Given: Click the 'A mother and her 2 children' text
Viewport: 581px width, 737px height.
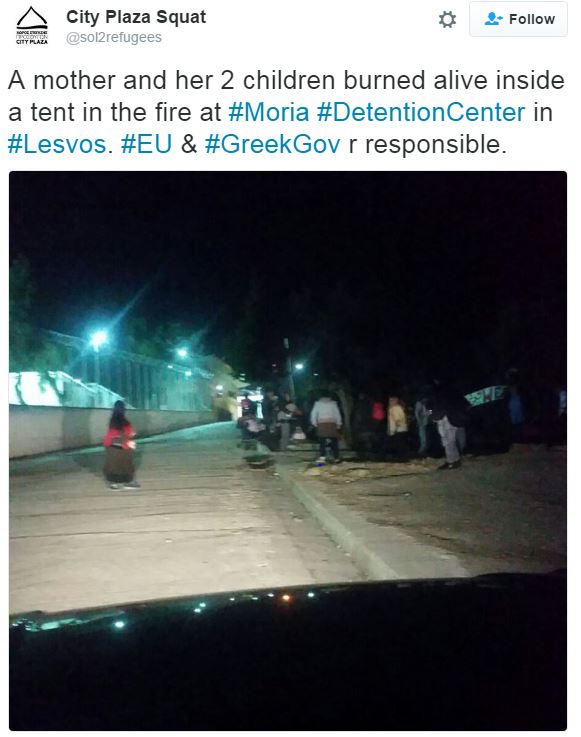Looking at the screenshot, I should coord(172,80).
